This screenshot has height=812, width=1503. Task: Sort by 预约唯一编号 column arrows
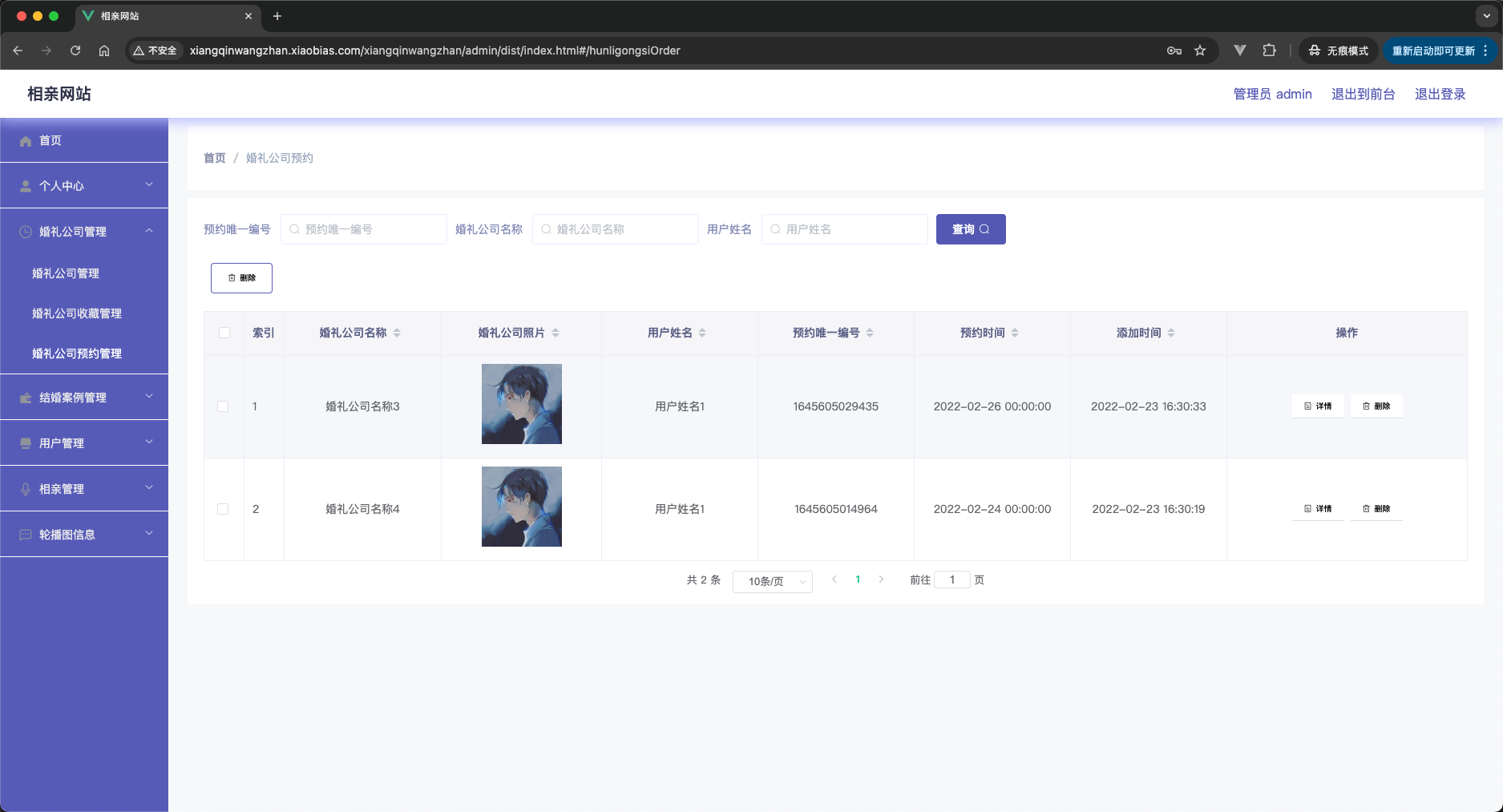(870, 333)
